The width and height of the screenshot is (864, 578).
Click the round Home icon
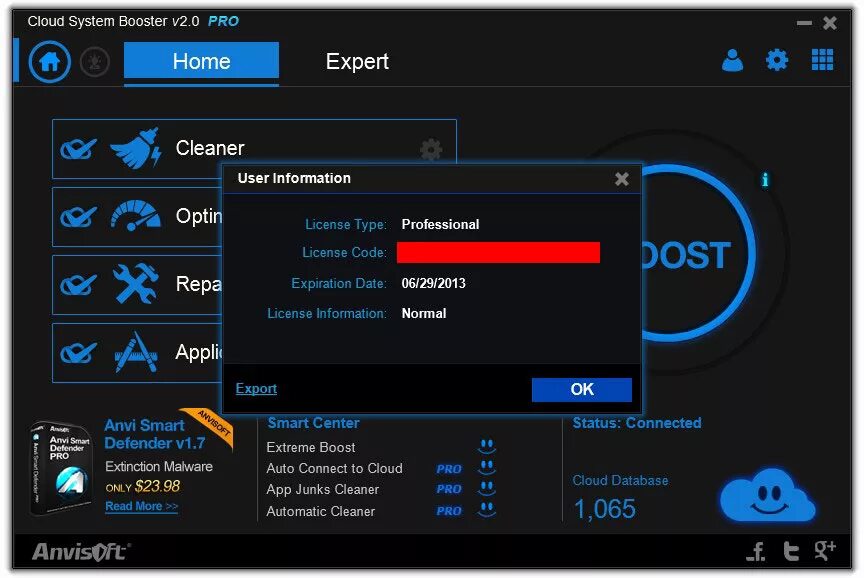(x=50, y=61)
